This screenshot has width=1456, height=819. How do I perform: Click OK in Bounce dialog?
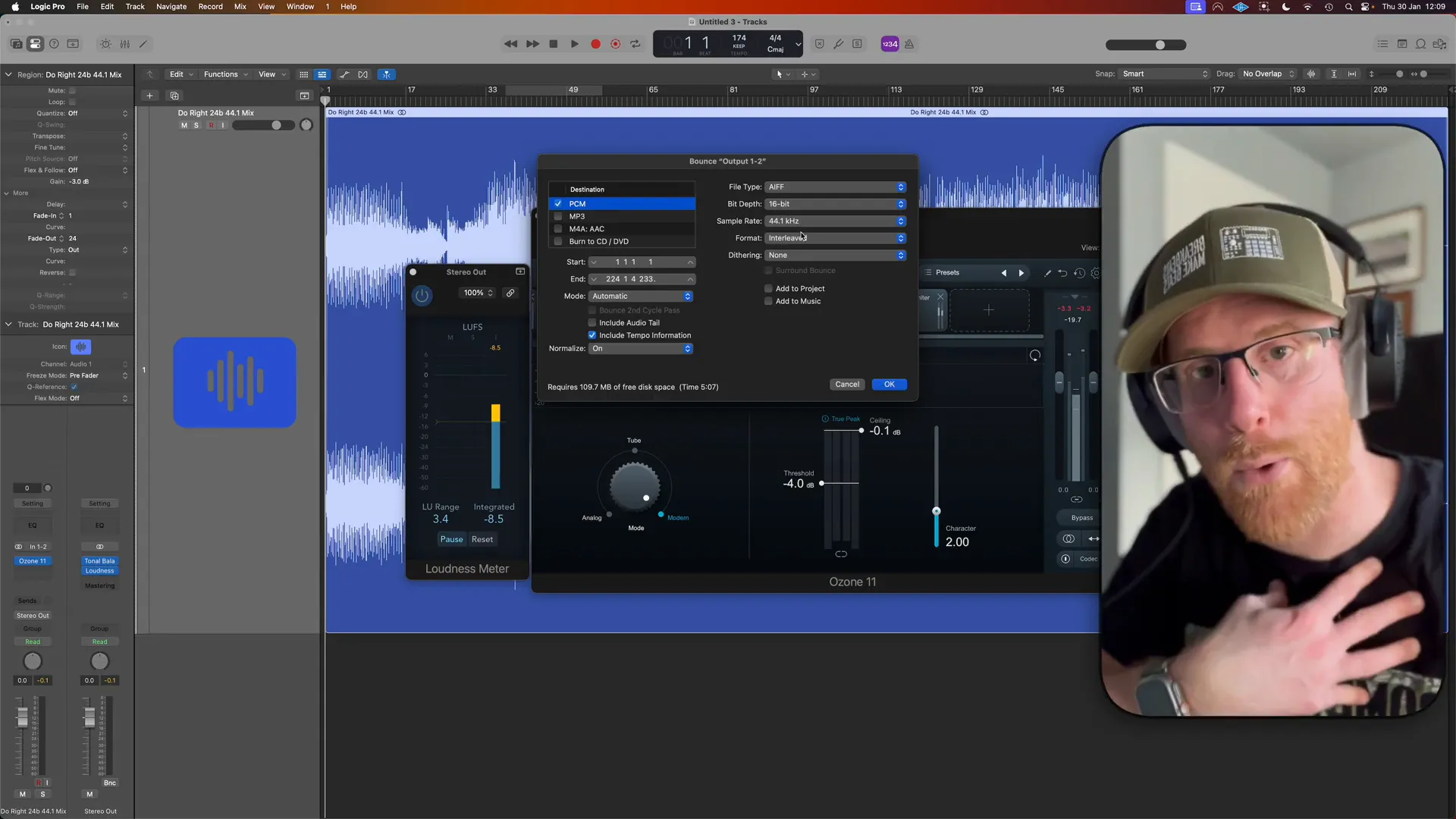click(889, 384)
